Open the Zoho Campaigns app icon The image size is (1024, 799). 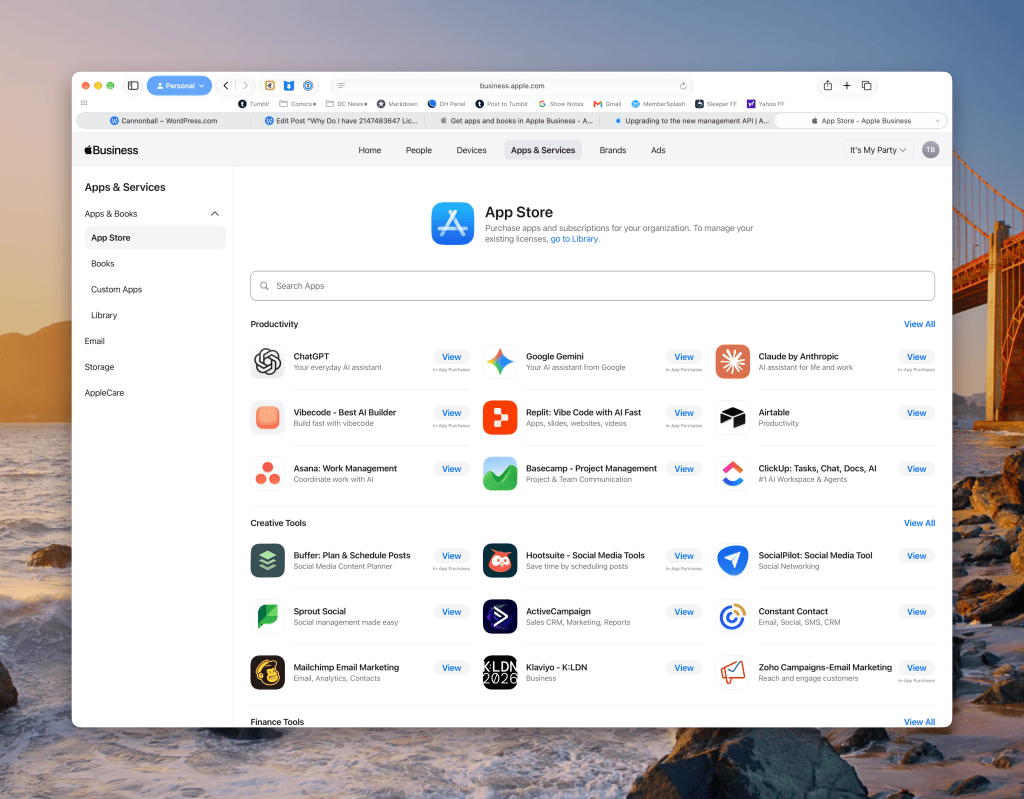coord(732,673)
